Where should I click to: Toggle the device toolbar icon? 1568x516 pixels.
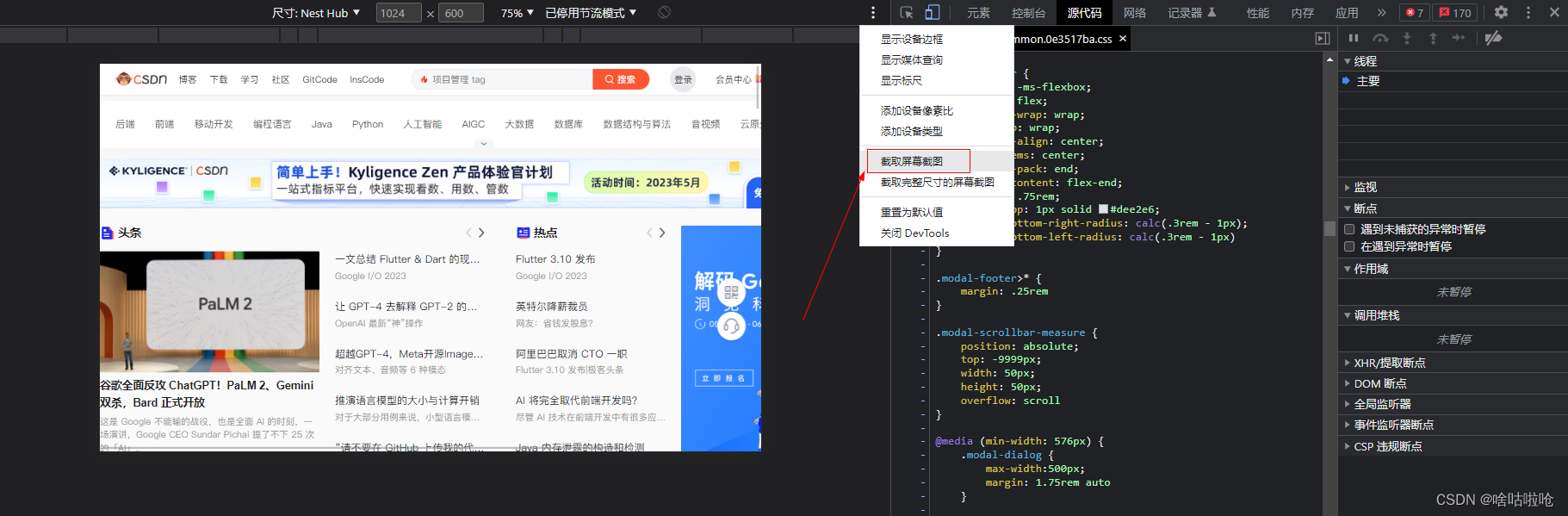click(x=933, y=12)
